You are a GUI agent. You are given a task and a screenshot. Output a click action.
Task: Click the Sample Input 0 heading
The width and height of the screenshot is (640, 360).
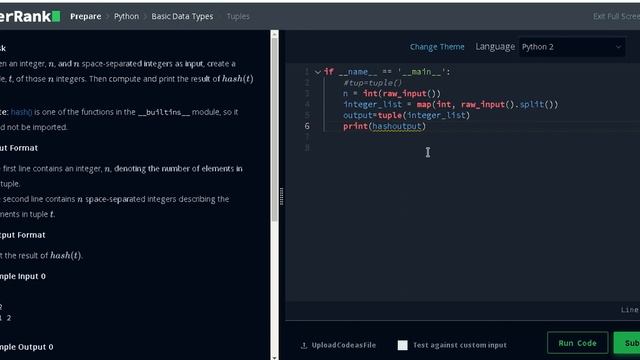pyautogui.click(x=23, y=276)
